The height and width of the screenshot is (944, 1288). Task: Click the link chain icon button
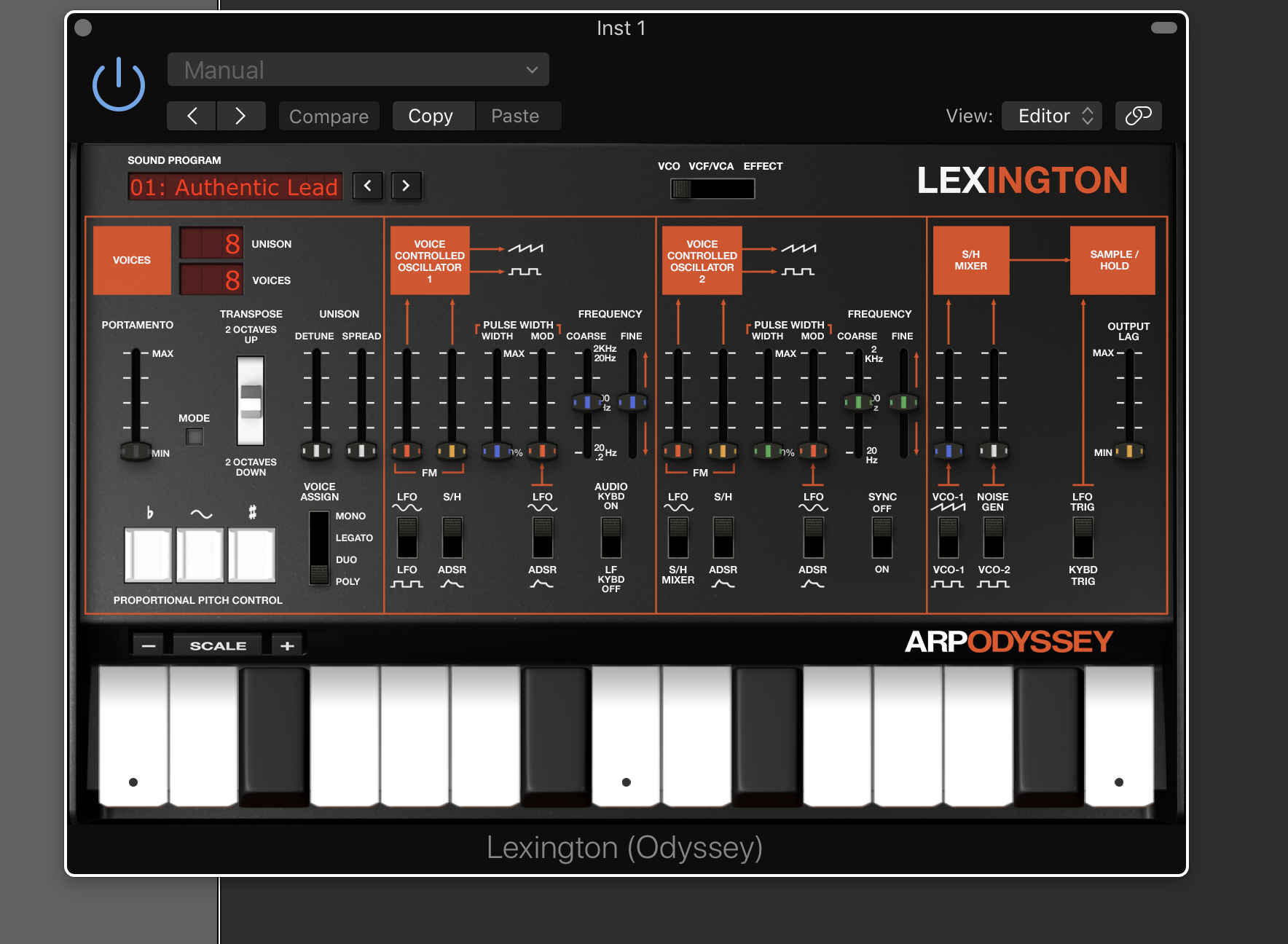click(1138, 116)
